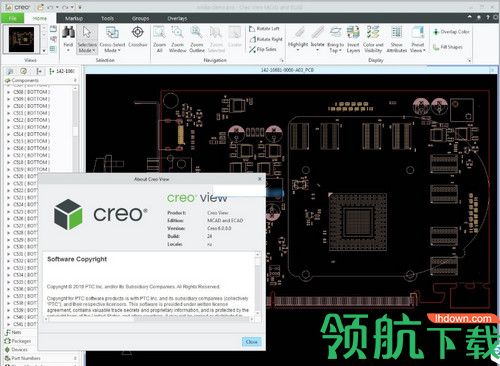Click the copyright text vertical scrollbar
The image size is (500, 366).
coord(258,283)
